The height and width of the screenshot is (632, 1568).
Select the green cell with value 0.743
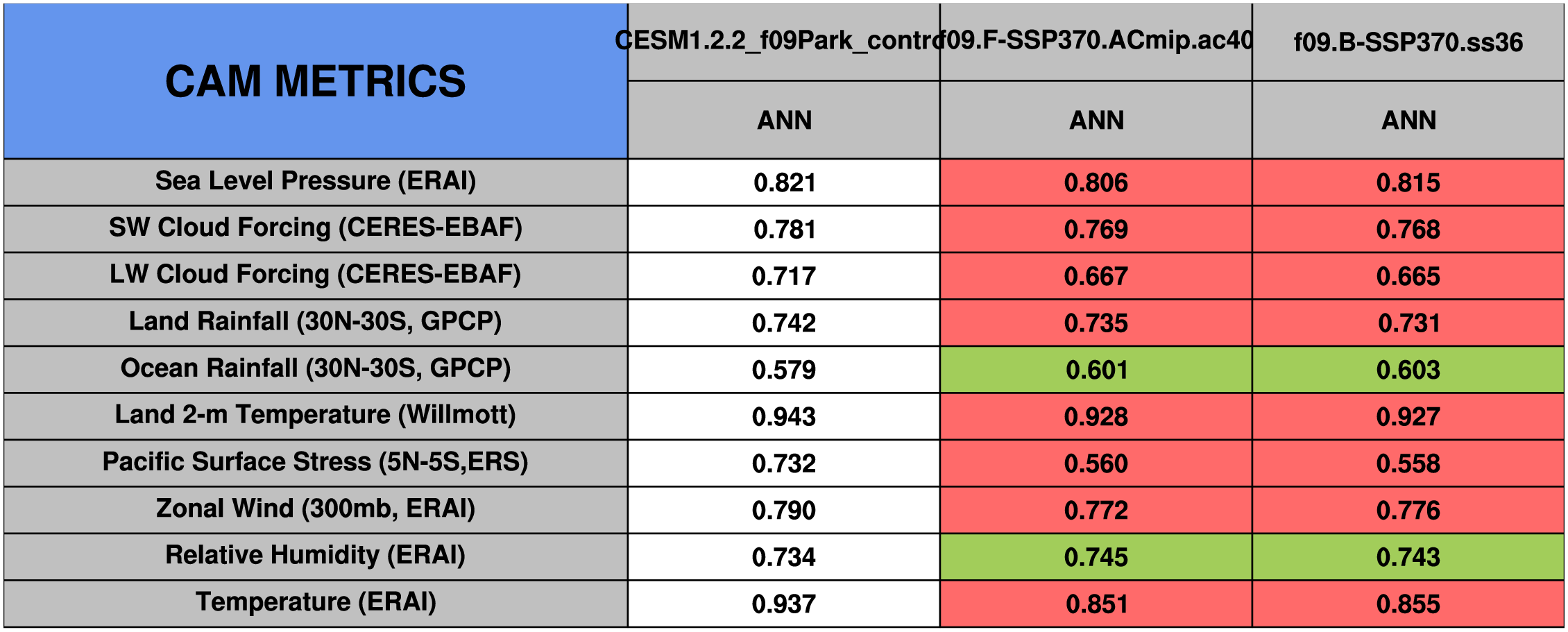point(1408,557)
